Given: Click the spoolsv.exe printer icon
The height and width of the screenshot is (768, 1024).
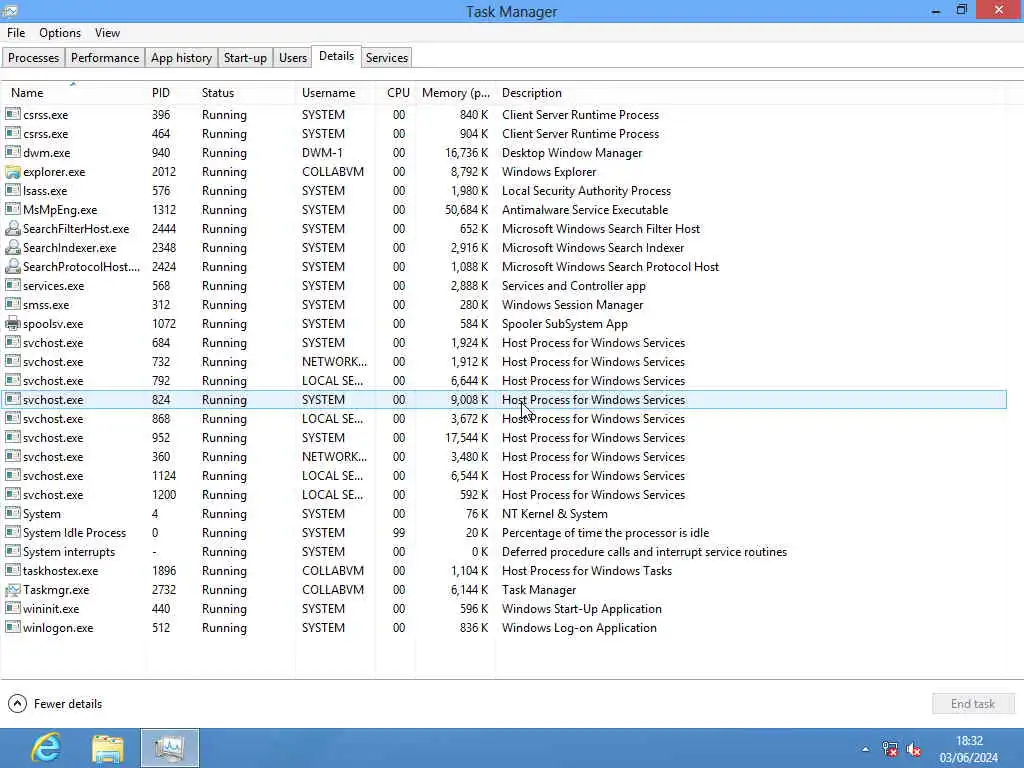Looking at the screenshot, I should pyautogui.click(x=12, y=323).
